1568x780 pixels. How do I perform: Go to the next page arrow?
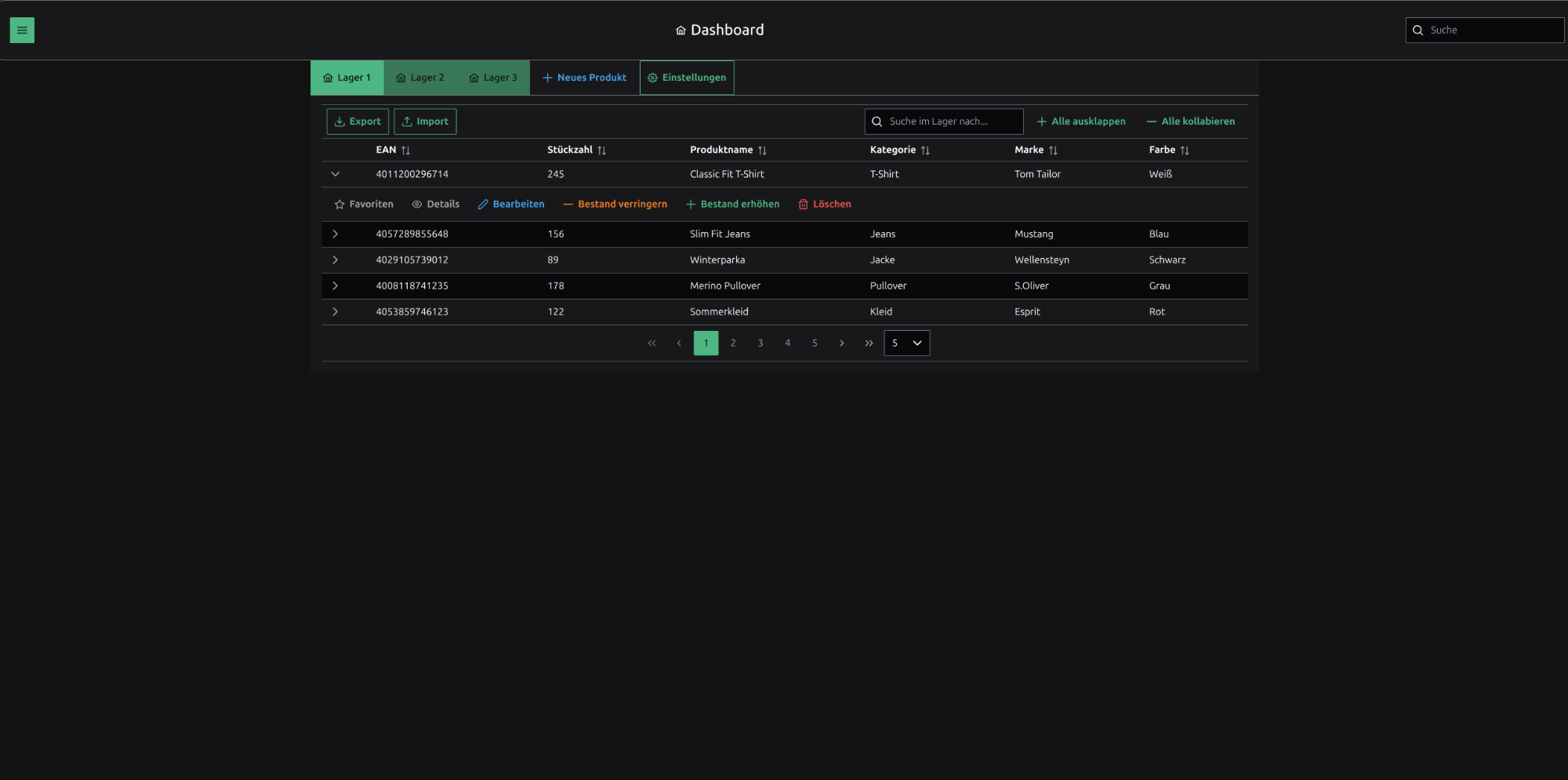click(841, 343)
